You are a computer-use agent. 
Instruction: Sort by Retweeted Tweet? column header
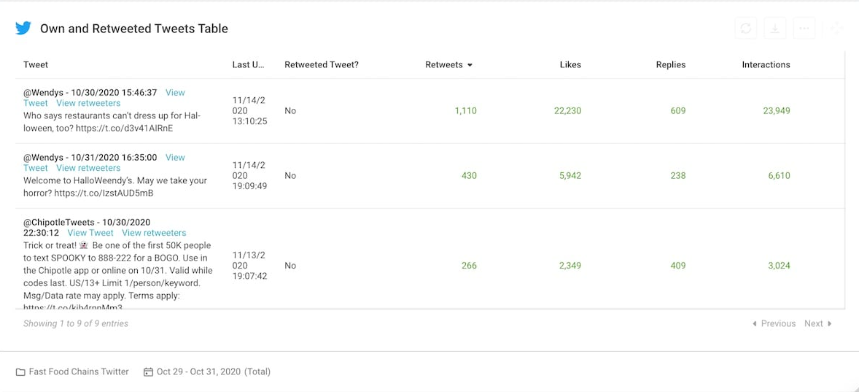(x=322, y=65)
